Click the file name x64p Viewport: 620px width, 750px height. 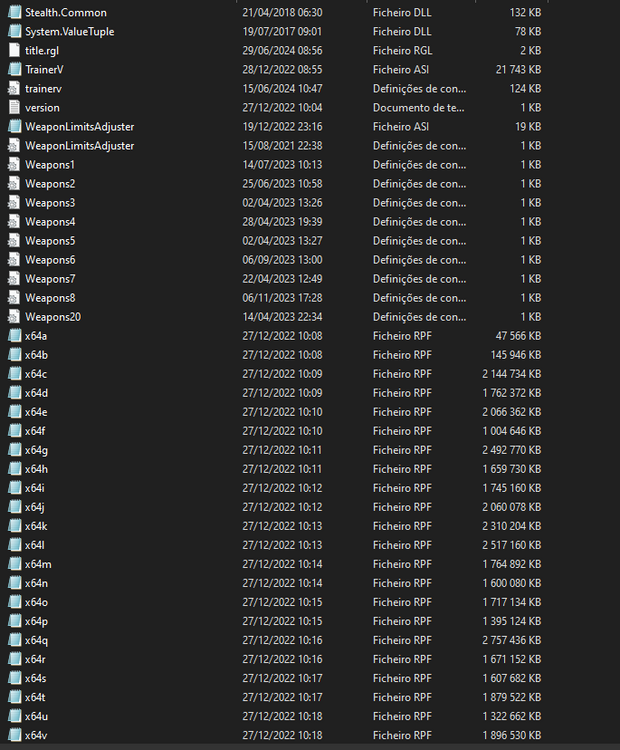point(36,621)
